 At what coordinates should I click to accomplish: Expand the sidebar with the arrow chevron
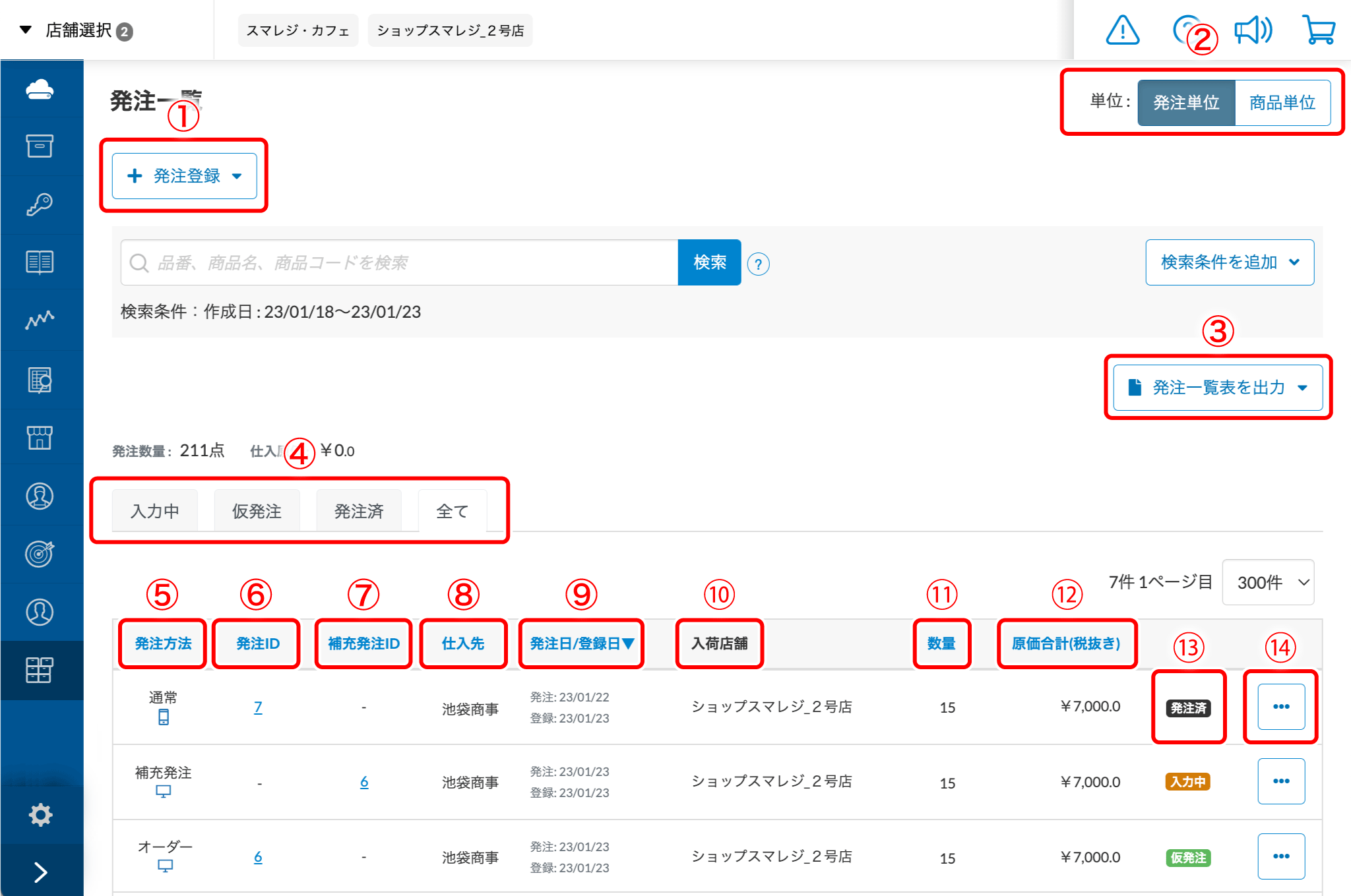coord(40,872)
